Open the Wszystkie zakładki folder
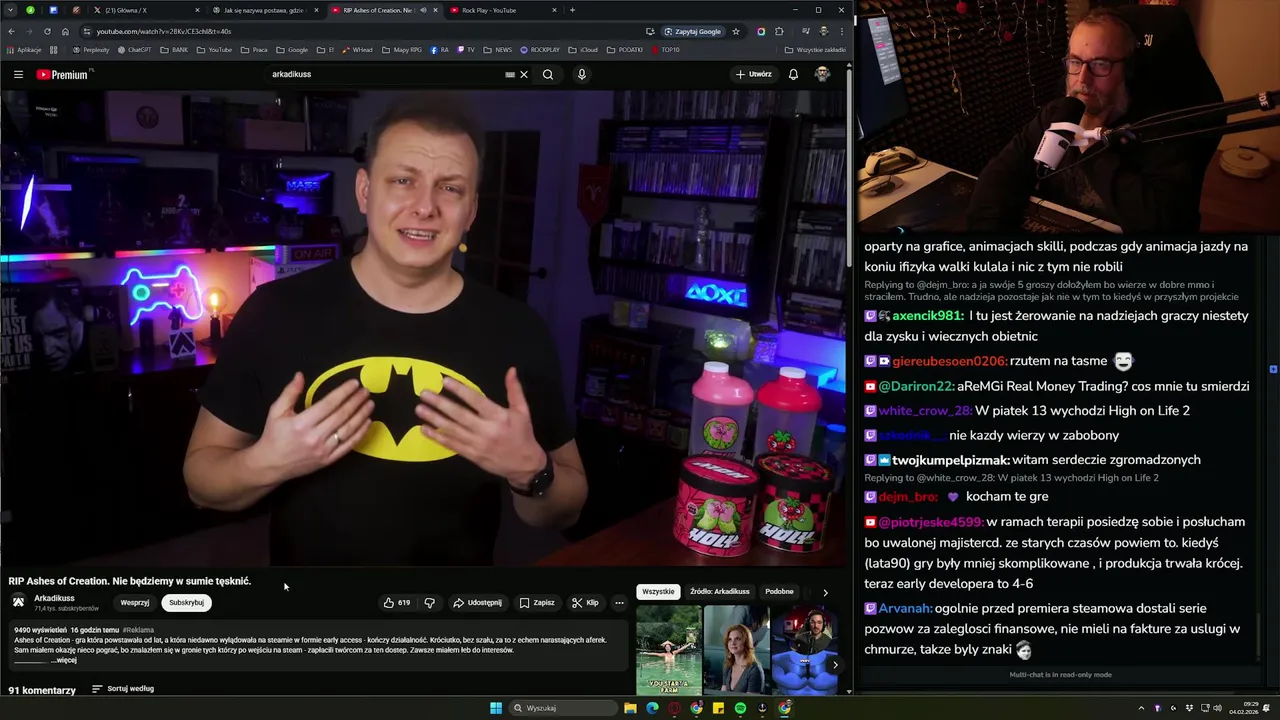 (815, 49)
